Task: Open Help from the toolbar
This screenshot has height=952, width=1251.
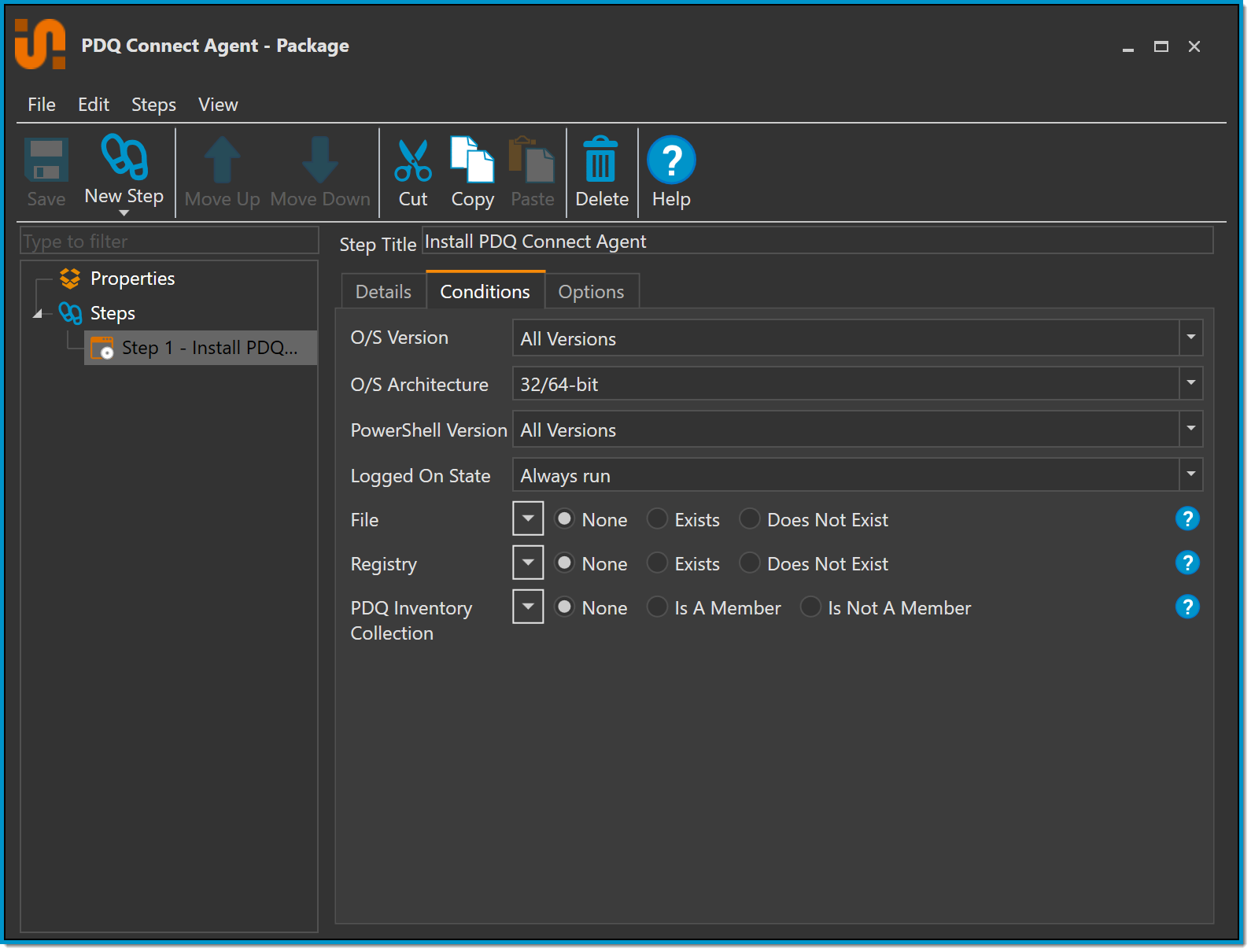Action: (x=671, y=160)
